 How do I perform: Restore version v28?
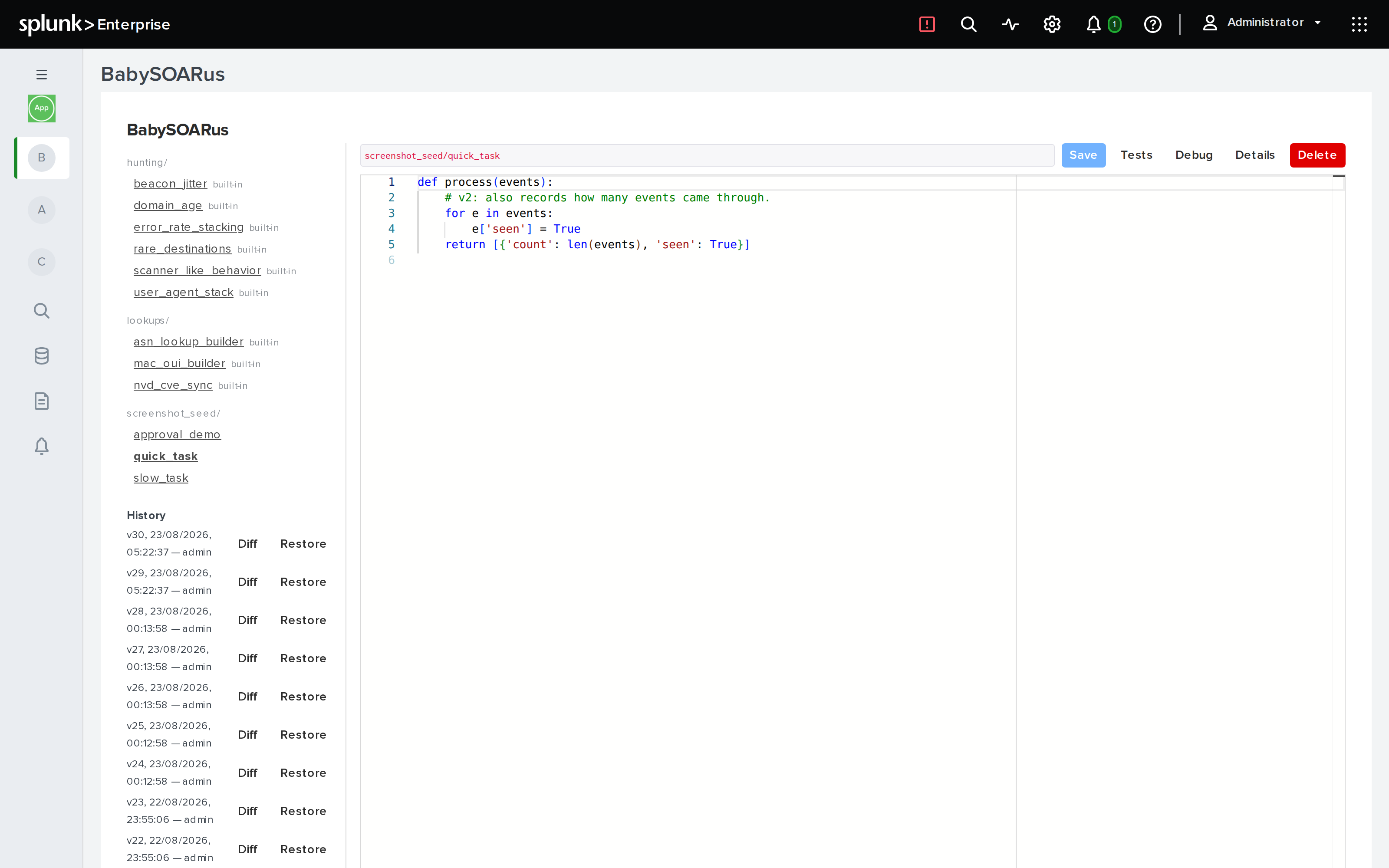pos(303,620)
